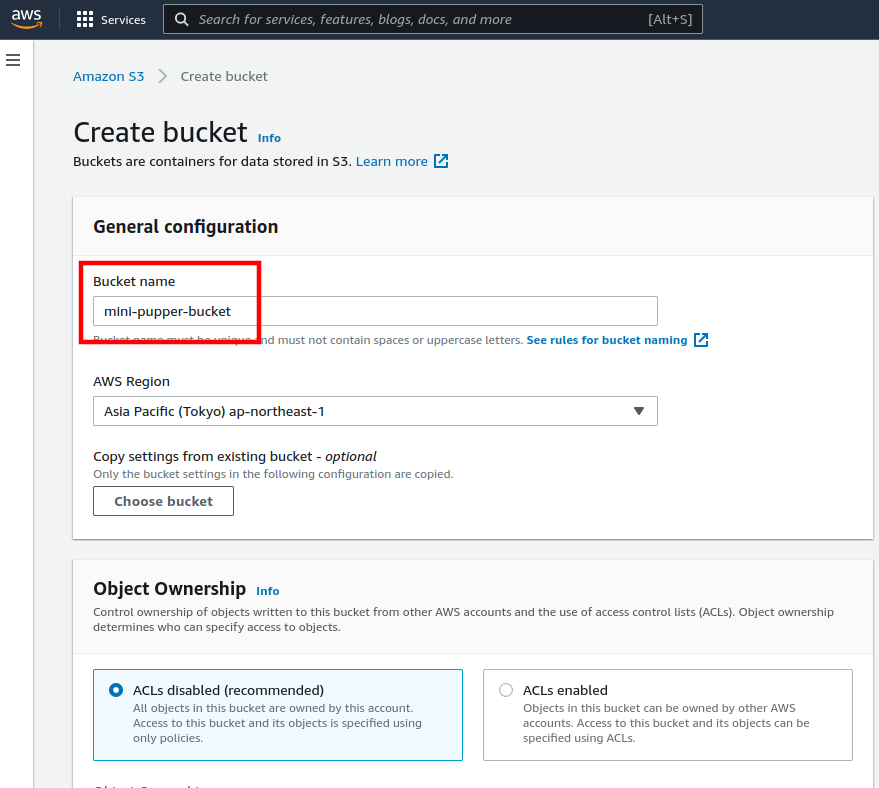Image resolution: width=879 pixels, height=788 pixels.
Task: Select the ACLs enabled radio button
Action: point(506,690)
